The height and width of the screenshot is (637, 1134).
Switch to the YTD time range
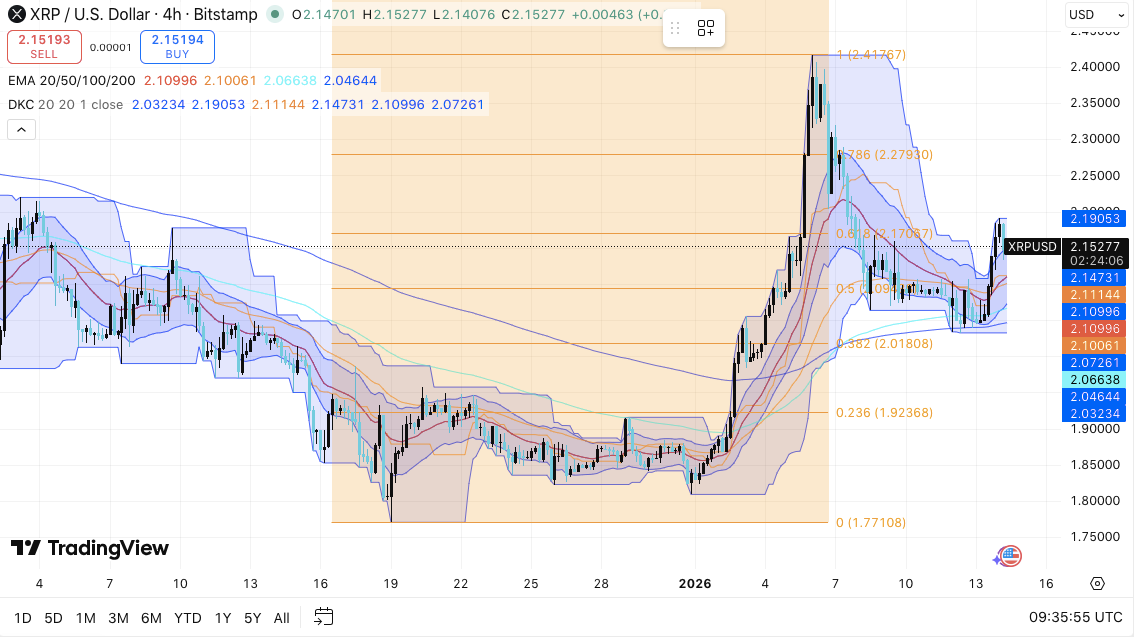[x=187, y=618]
